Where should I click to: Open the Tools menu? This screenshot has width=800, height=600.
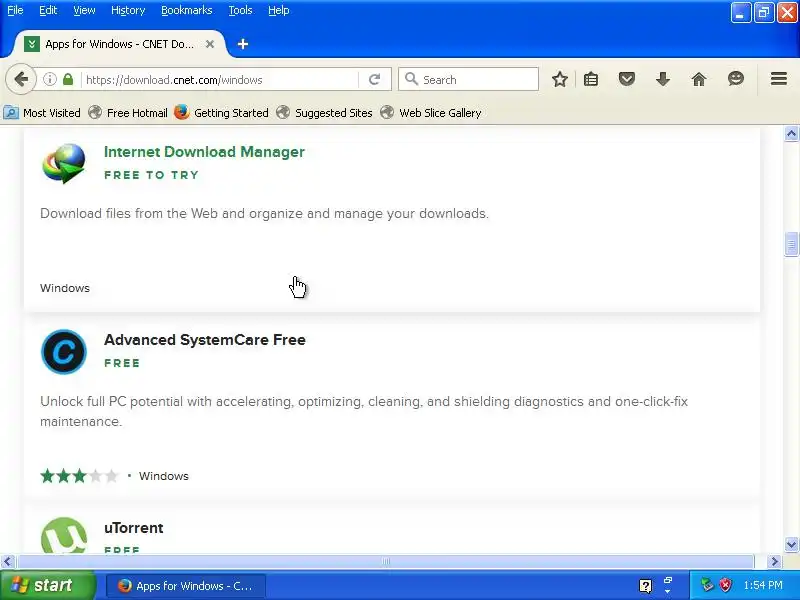click(240, 10)
